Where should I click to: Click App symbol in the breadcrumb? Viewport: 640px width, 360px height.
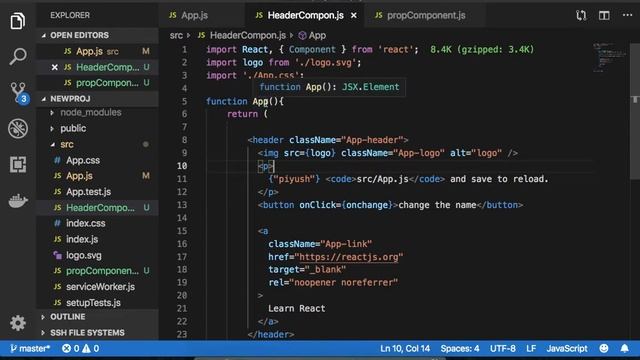point(313,36)
